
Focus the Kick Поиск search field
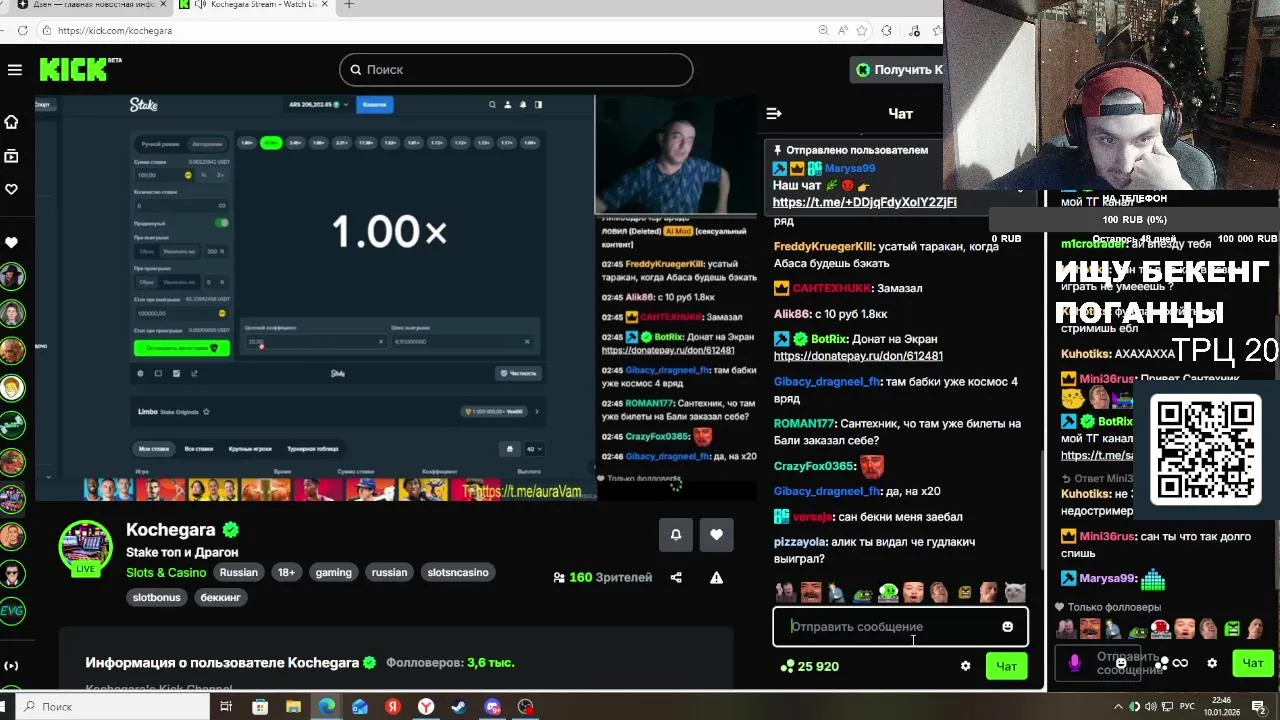516,70
